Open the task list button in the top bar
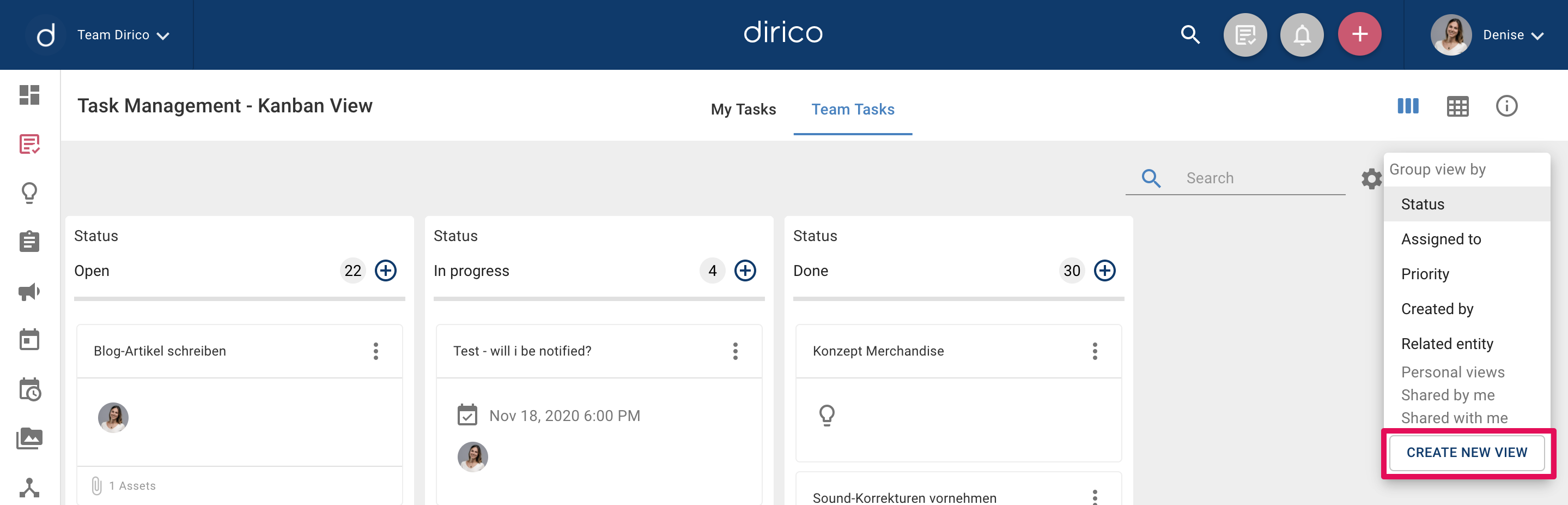This screenshot has width=1568, height=505. click(1245, 35)
